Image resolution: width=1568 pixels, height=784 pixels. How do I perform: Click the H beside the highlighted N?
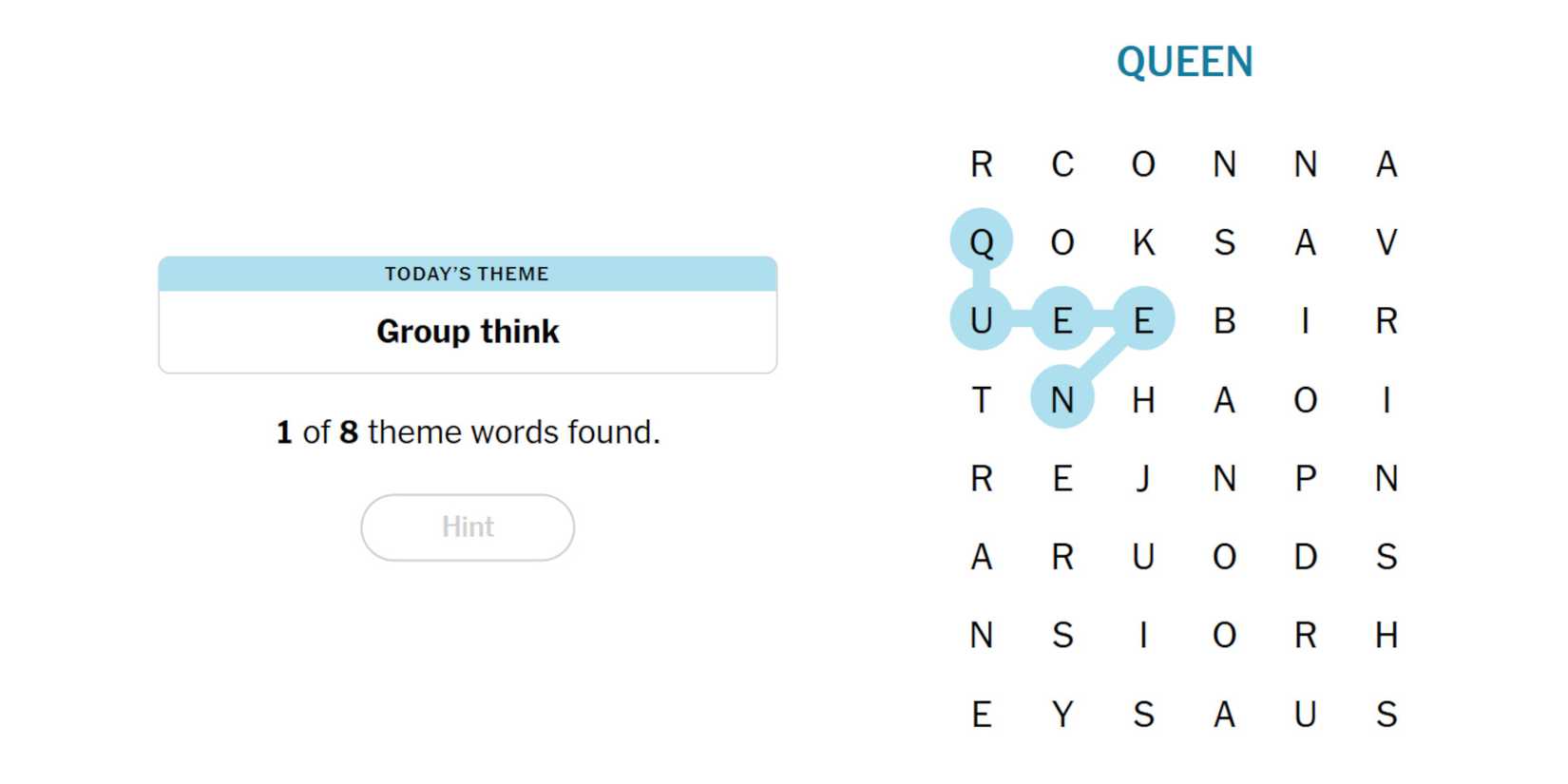pos(1143,400)
